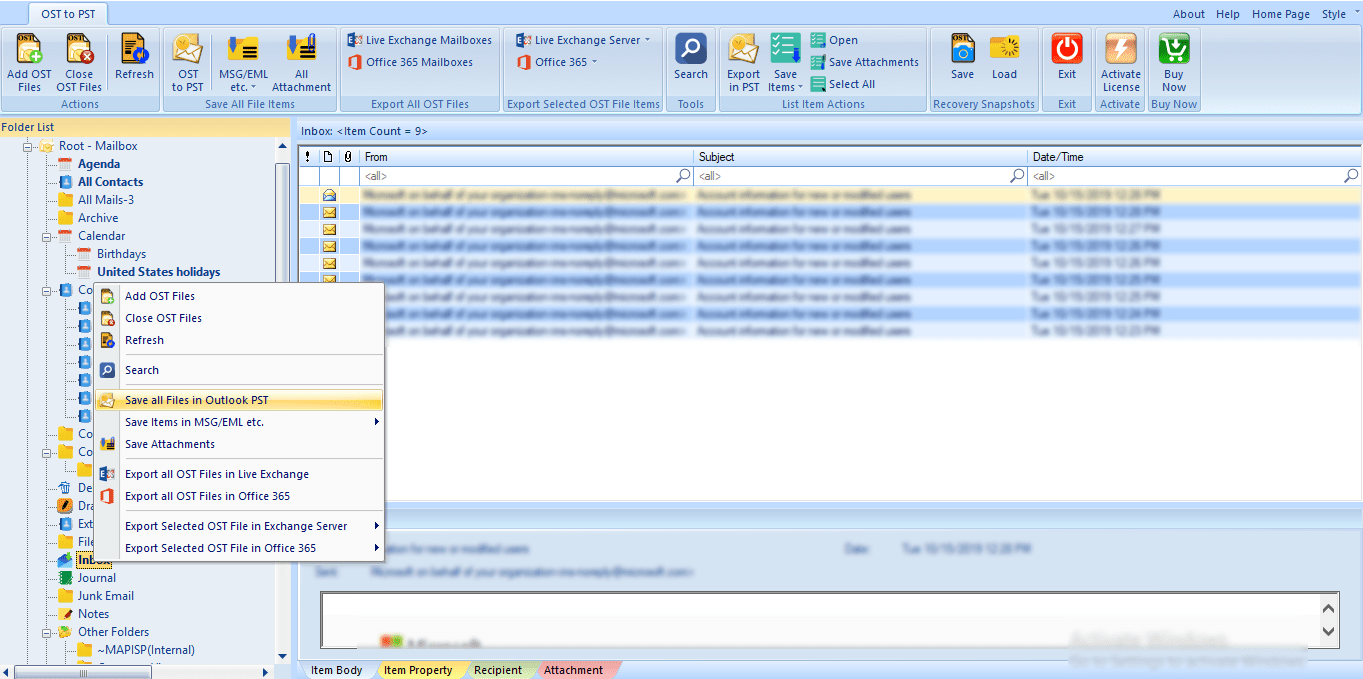Viewport: 1363px width, 679px height.
Task: Choose Refresh in the context menu
Action: click(x=239, y=340)
